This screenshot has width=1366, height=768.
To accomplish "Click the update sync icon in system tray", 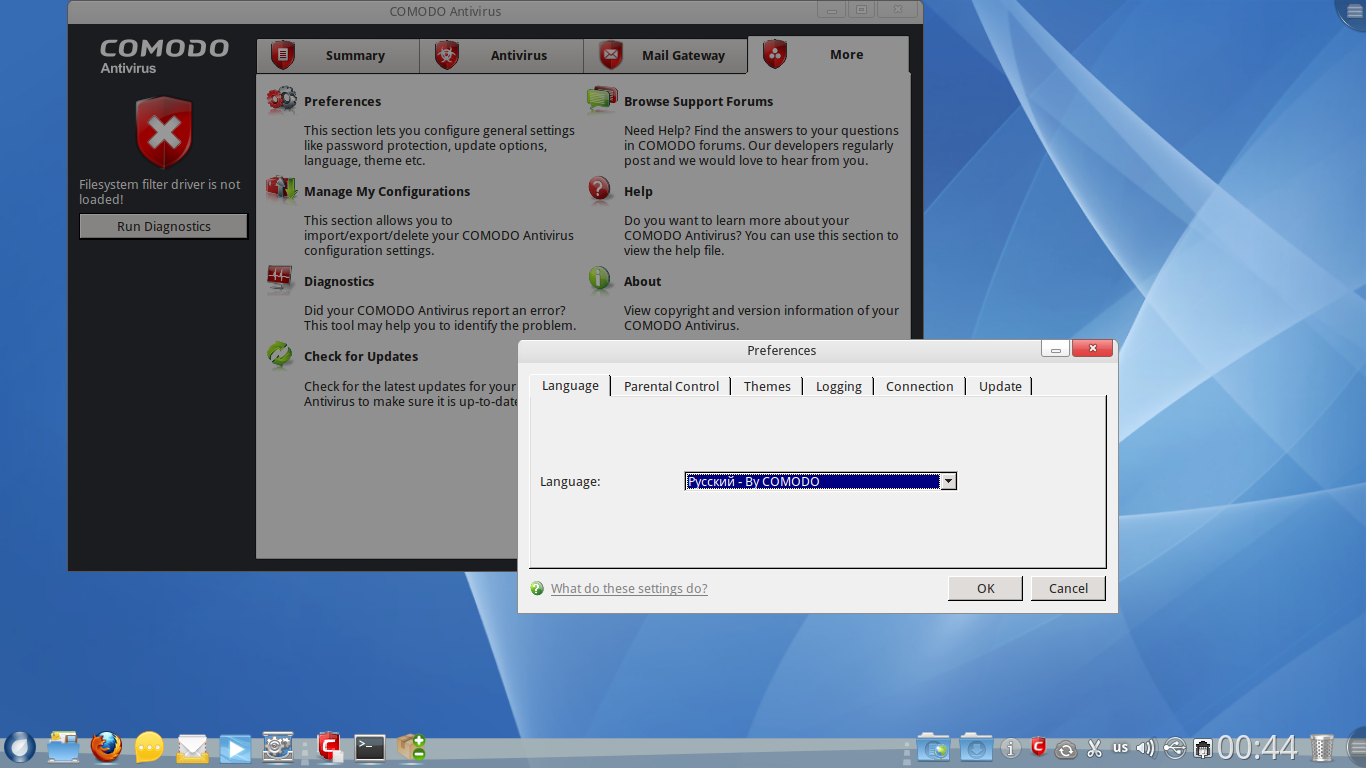I will pyautogui.click(x=1066, y=748).
